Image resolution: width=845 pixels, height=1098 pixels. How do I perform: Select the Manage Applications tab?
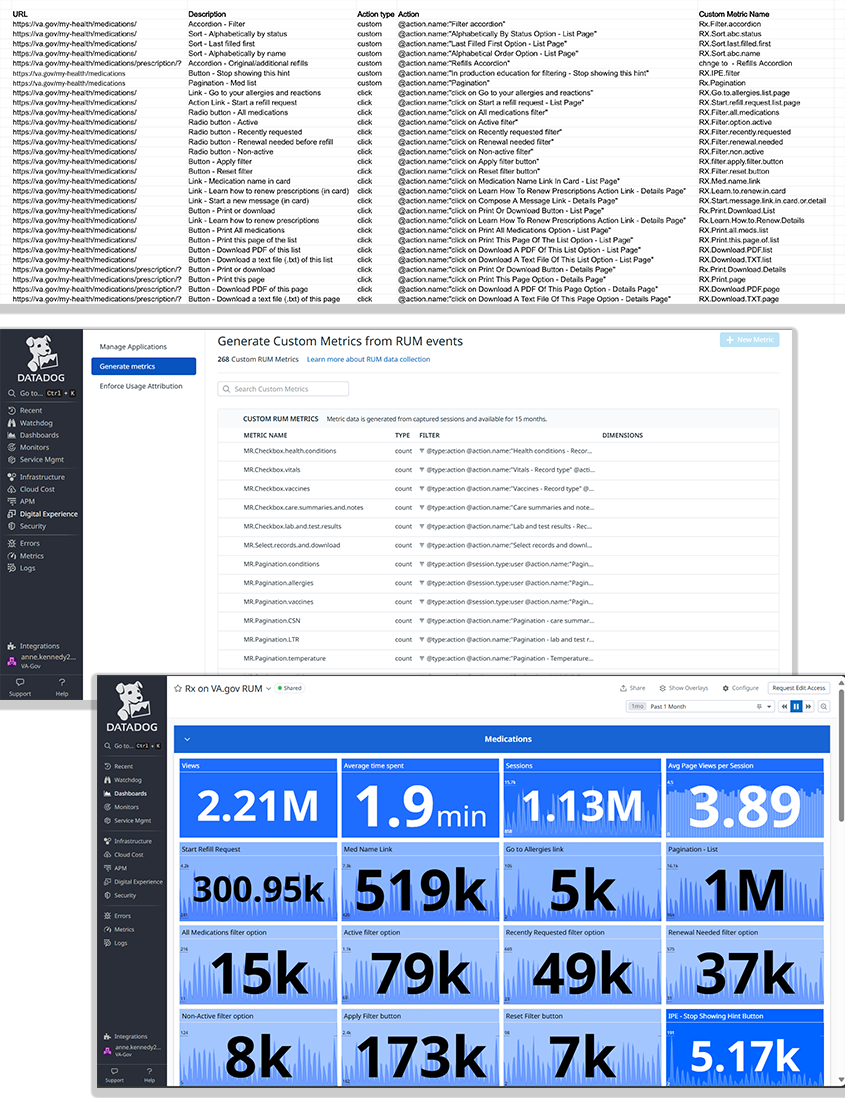[133, 347]
